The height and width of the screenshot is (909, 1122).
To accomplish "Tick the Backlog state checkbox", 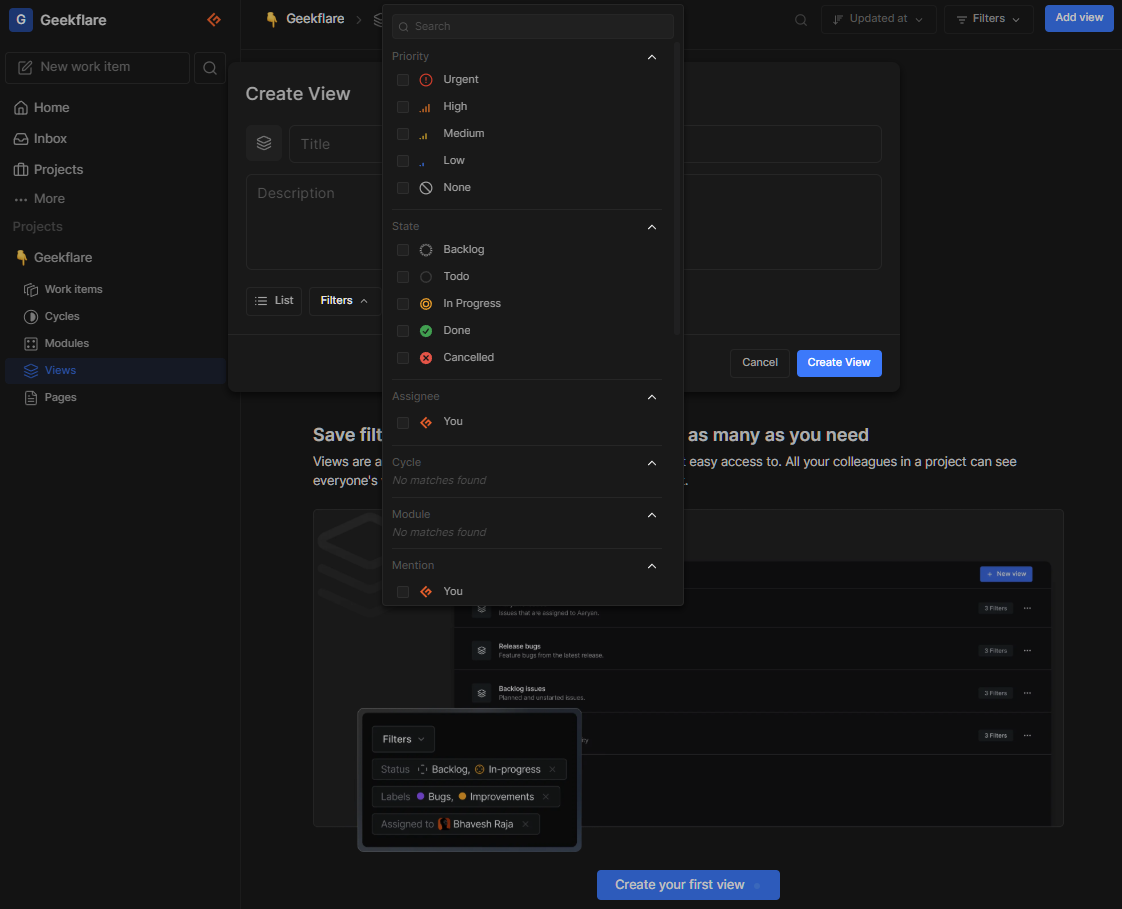I will click(403, 250).
